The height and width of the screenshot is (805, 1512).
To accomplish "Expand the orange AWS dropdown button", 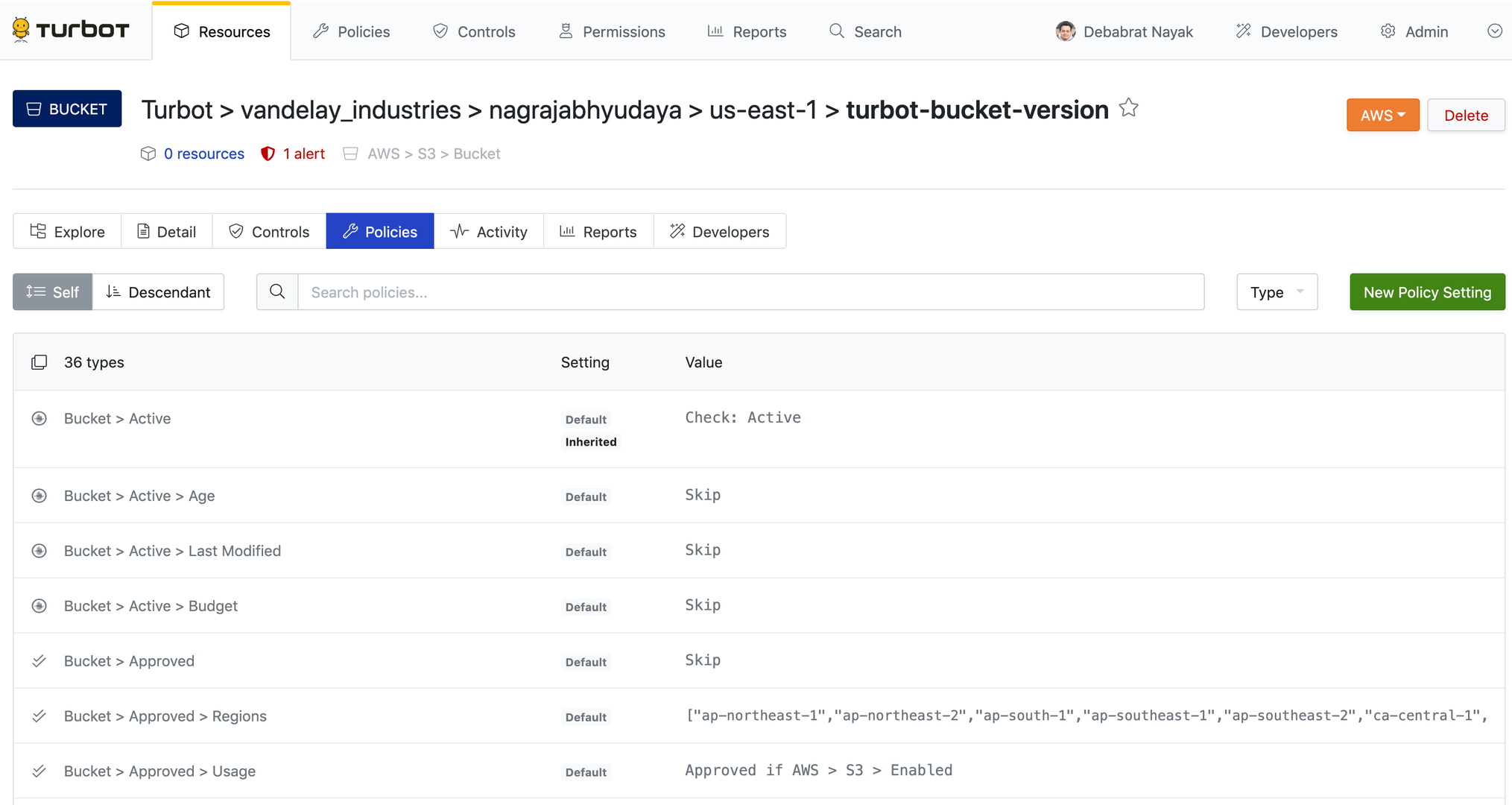I will [x=1382, y=116].
